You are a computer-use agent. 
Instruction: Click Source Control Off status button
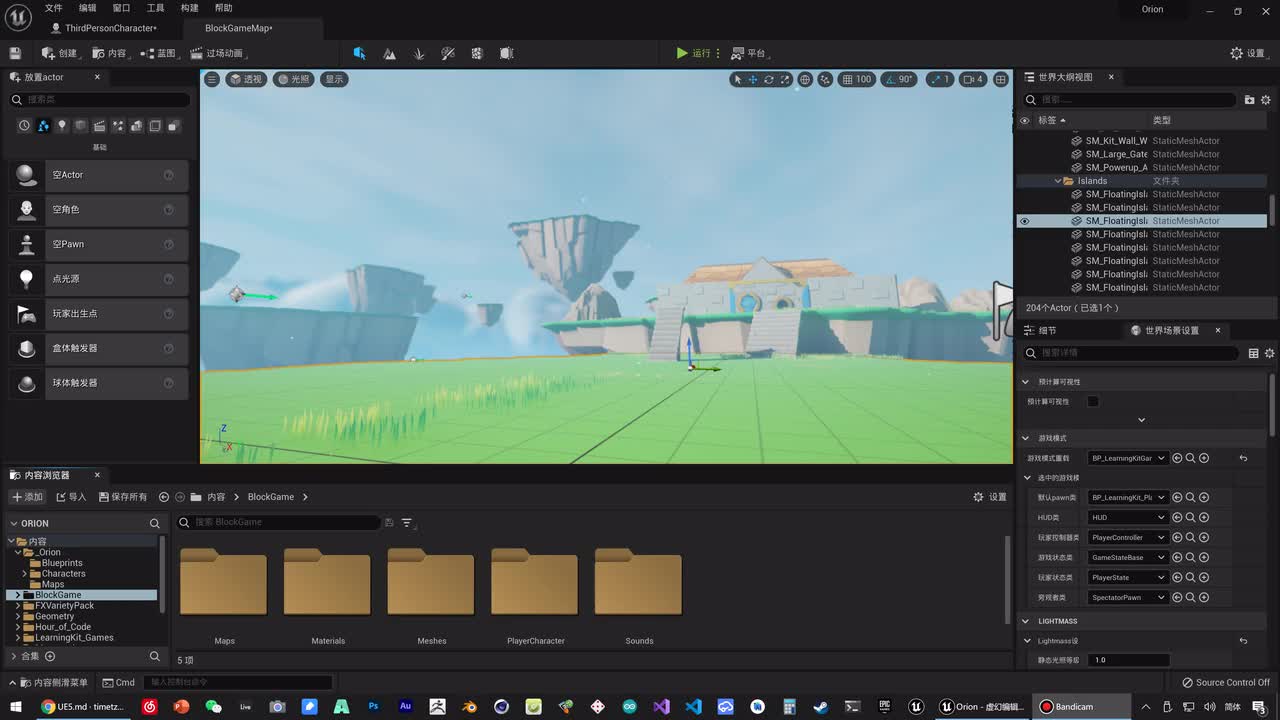point(1226,683)
